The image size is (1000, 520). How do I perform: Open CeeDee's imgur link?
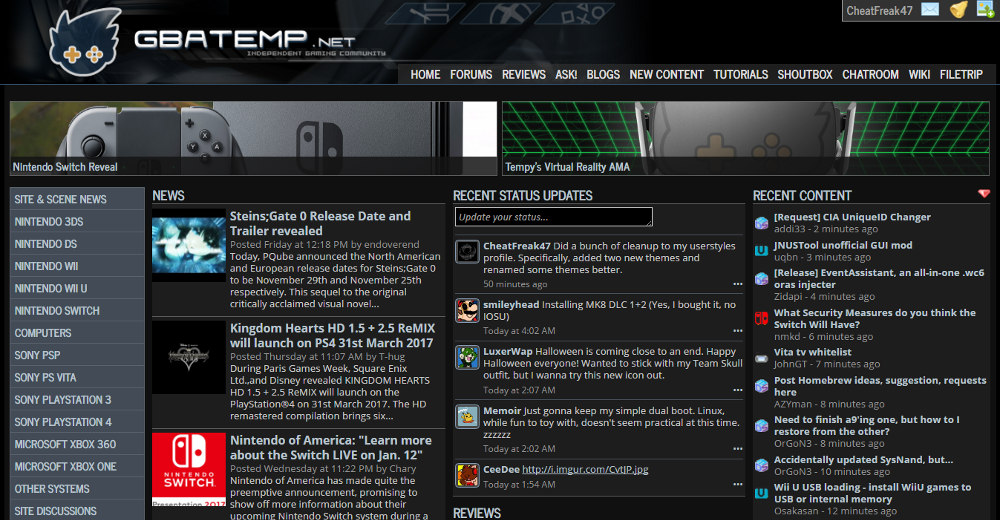coord(585,470)
